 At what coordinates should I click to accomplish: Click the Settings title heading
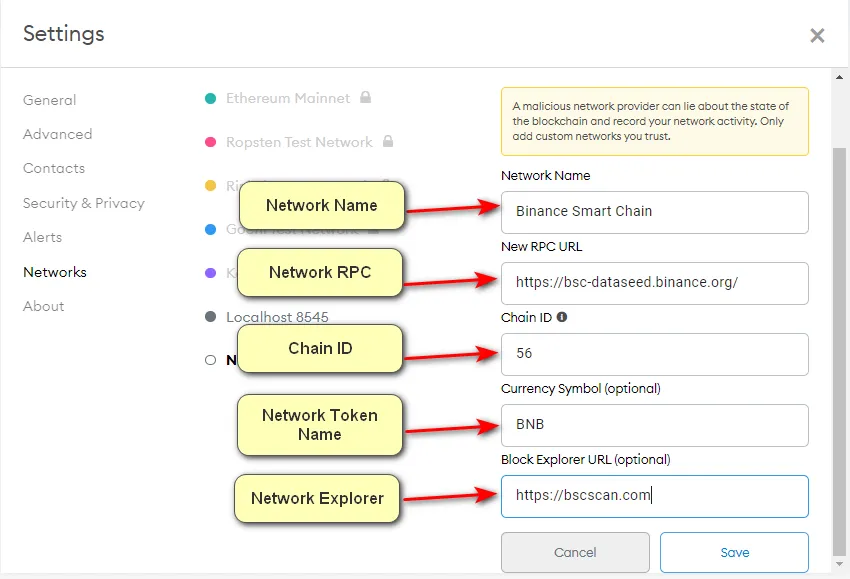(63, 34)
